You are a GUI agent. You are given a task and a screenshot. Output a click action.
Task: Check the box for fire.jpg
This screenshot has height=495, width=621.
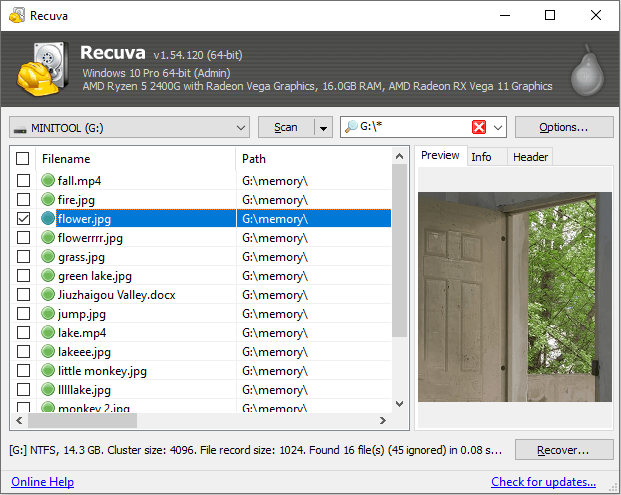(x=23, y=200)
